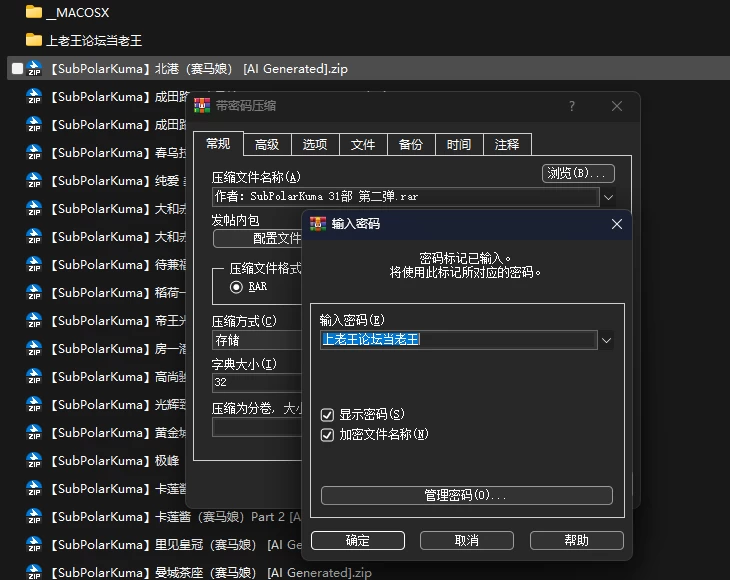Click the ZIP icon of 帝王 file row
The image size is (730, 580).
click(34, 320)
